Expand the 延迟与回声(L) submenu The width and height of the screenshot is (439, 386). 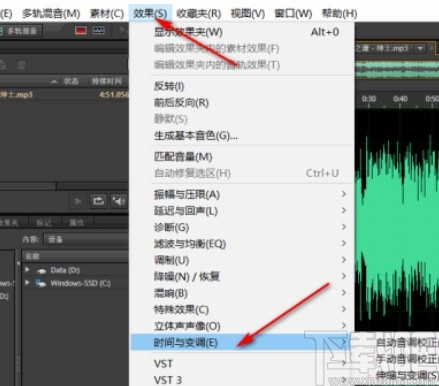(242, 211)
